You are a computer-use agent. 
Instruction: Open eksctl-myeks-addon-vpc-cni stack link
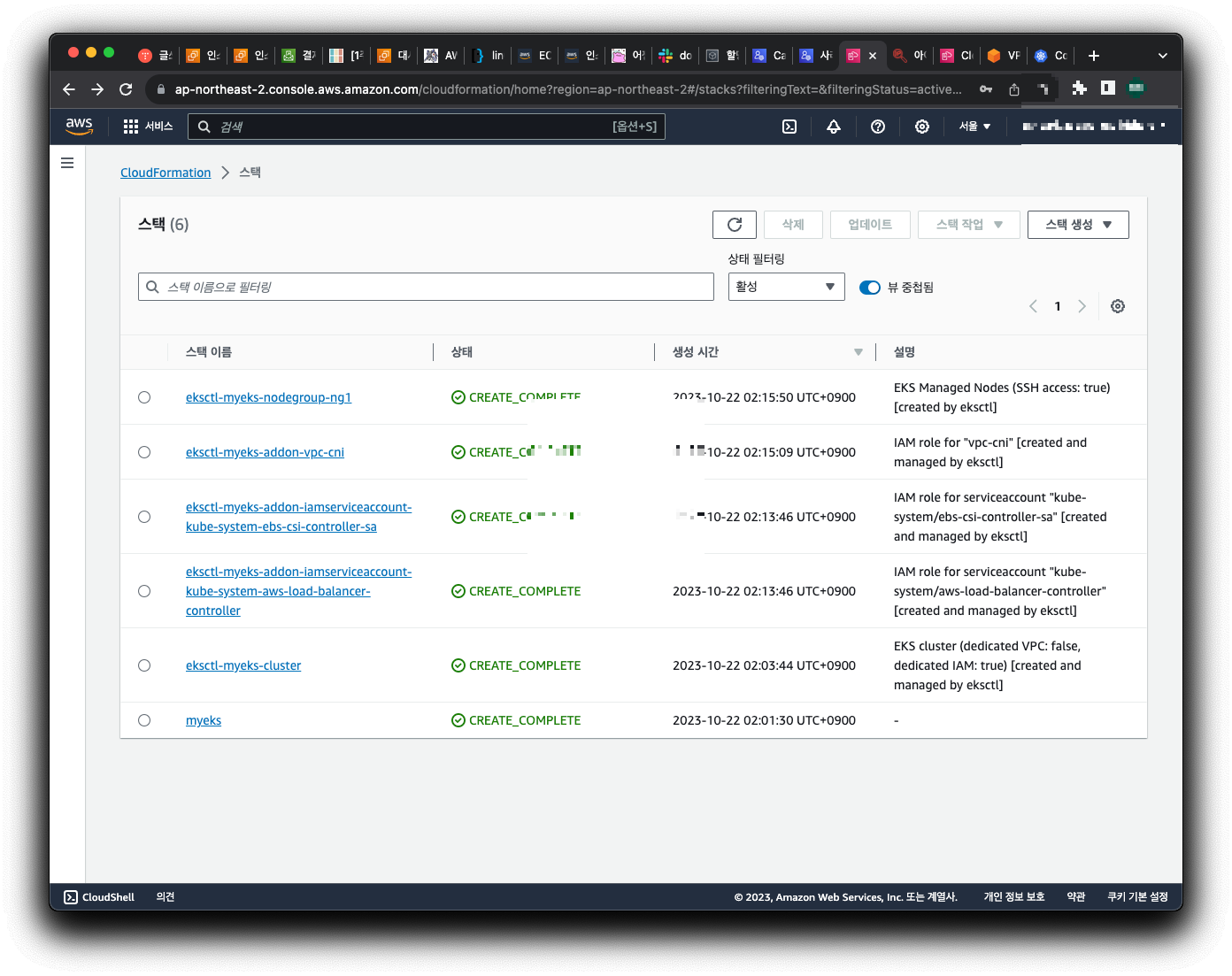[265, 452]
